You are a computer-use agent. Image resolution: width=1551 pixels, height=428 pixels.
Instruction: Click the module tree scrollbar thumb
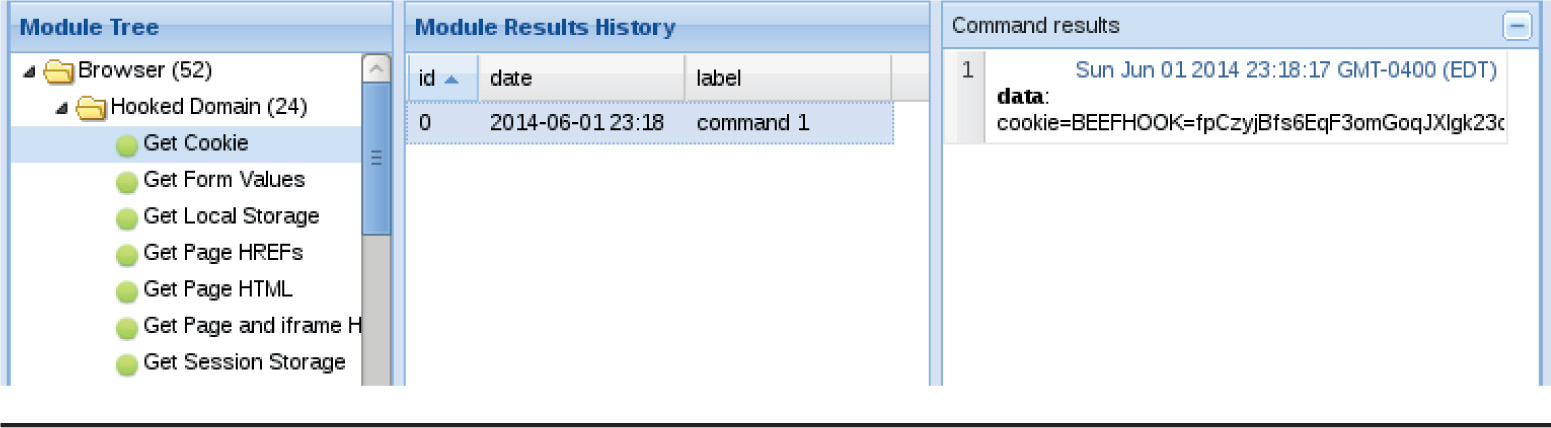376,158
